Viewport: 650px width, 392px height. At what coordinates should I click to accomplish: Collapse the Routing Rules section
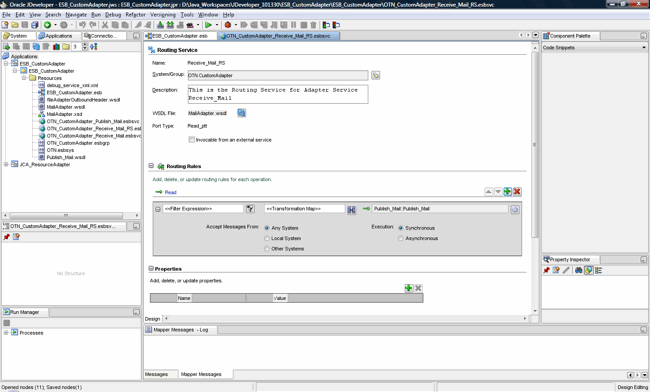pos(151,166)
